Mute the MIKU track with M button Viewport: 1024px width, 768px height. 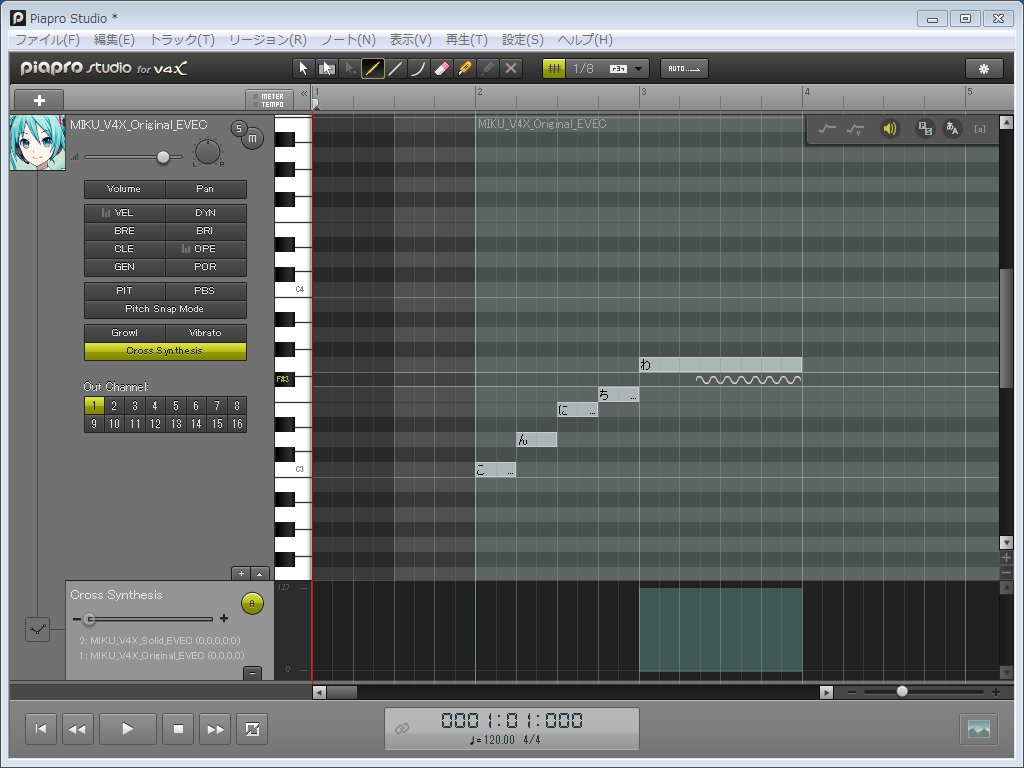[x=253, y=138]
